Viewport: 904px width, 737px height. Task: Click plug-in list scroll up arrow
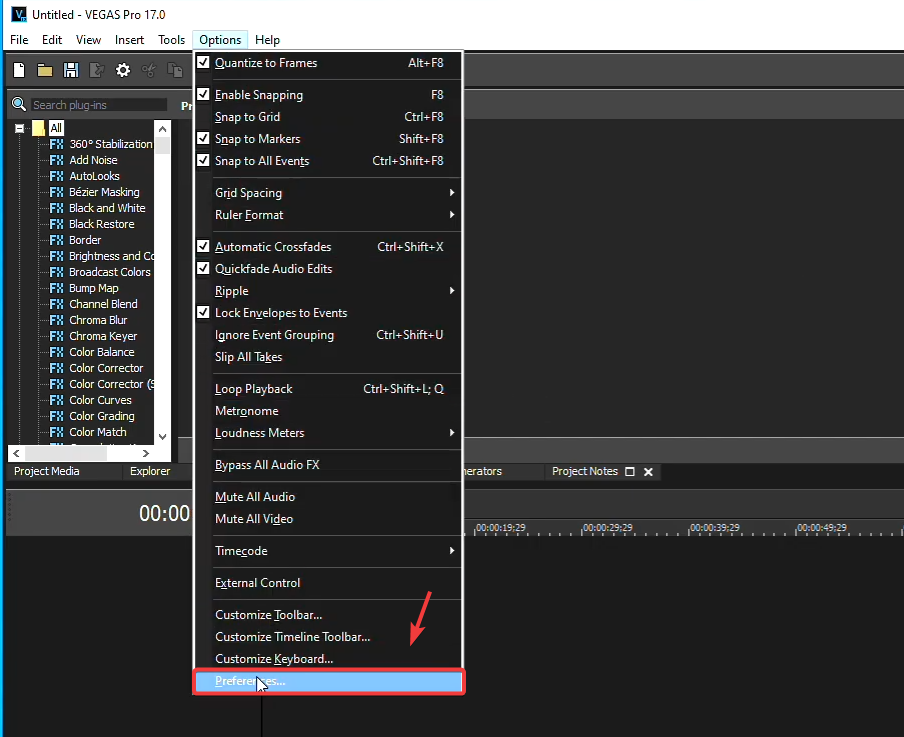[x=163, y=129]
